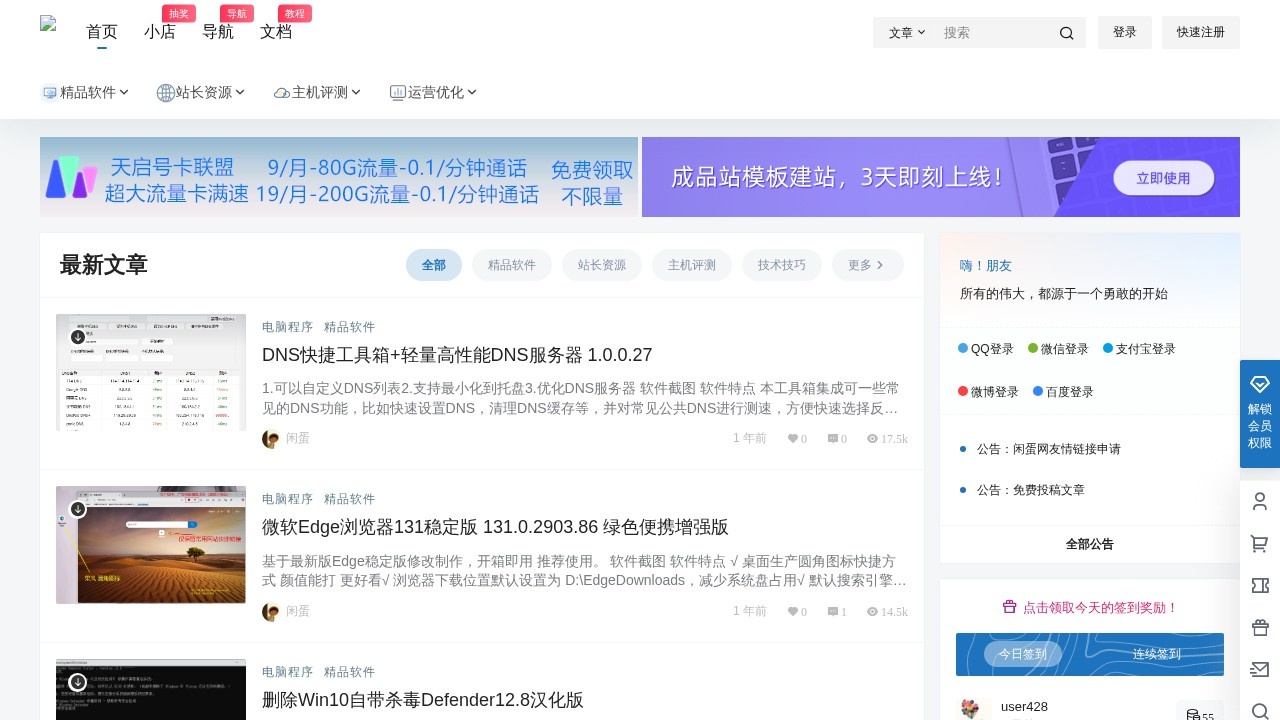This screenshot has width=1280, height=720.
Task: Open 全部公告 link
Action: point(1090,544)
